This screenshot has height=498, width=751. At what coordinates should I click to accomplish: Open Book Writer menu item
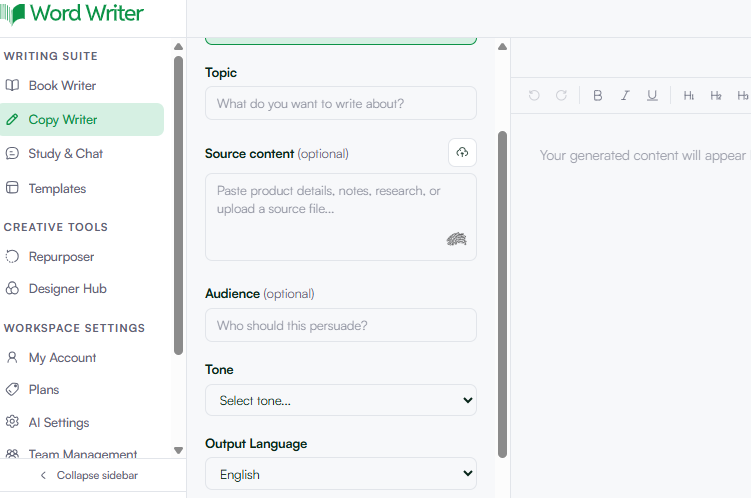click(x=82, y=85)
